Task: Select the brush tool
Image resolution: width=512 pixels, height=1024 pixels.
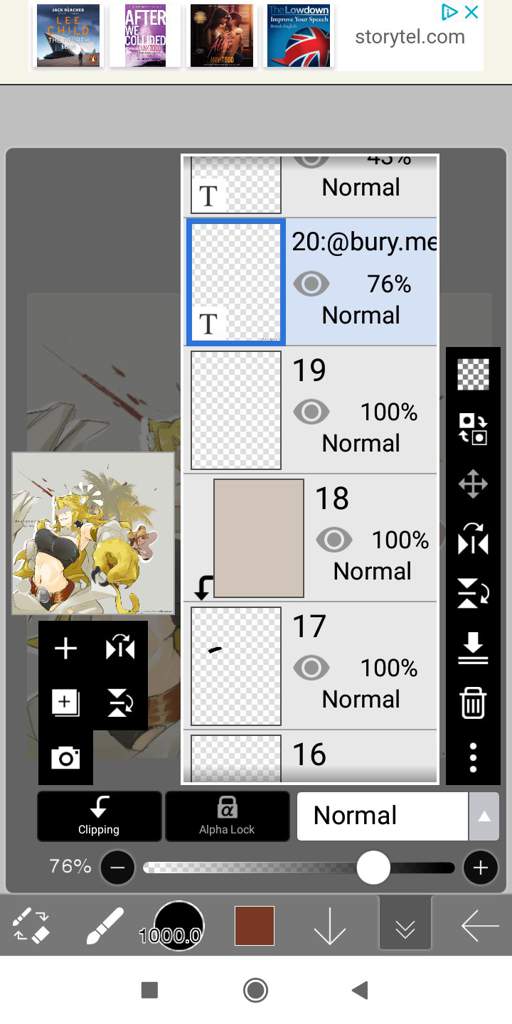Action: pos(105,925)
